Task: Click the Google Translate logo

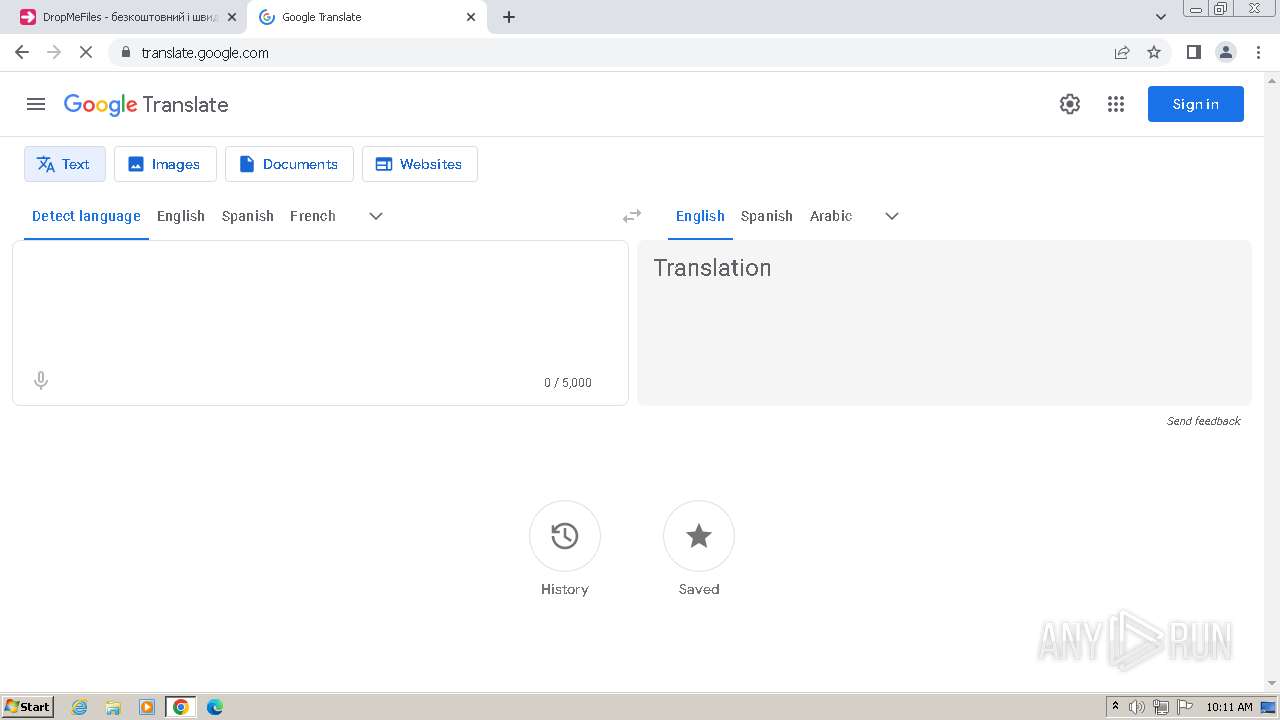Action: (146, 104)
